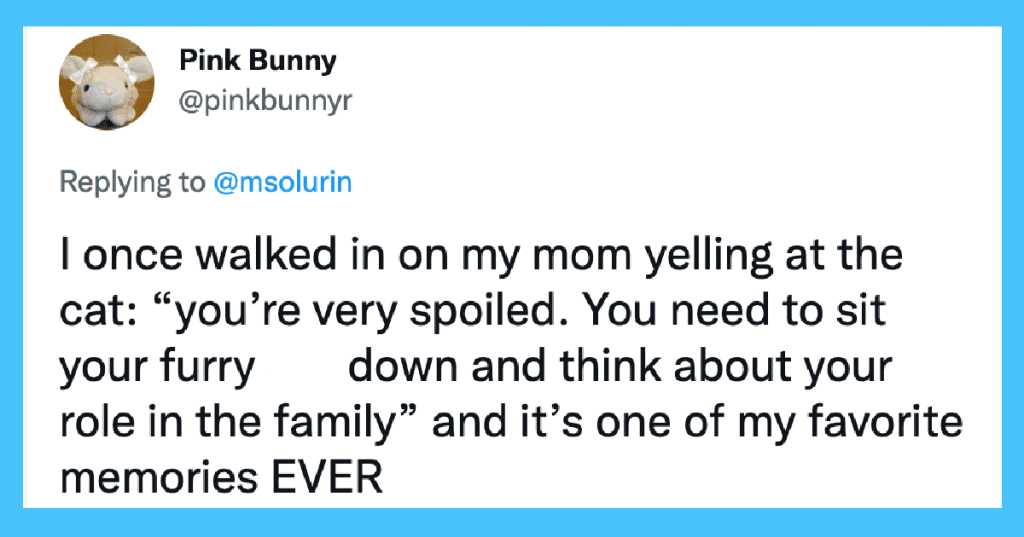Click 'think about your' in the tweet
The width and height of the screenshot is (1024, 537).
(x=726, y=367)
